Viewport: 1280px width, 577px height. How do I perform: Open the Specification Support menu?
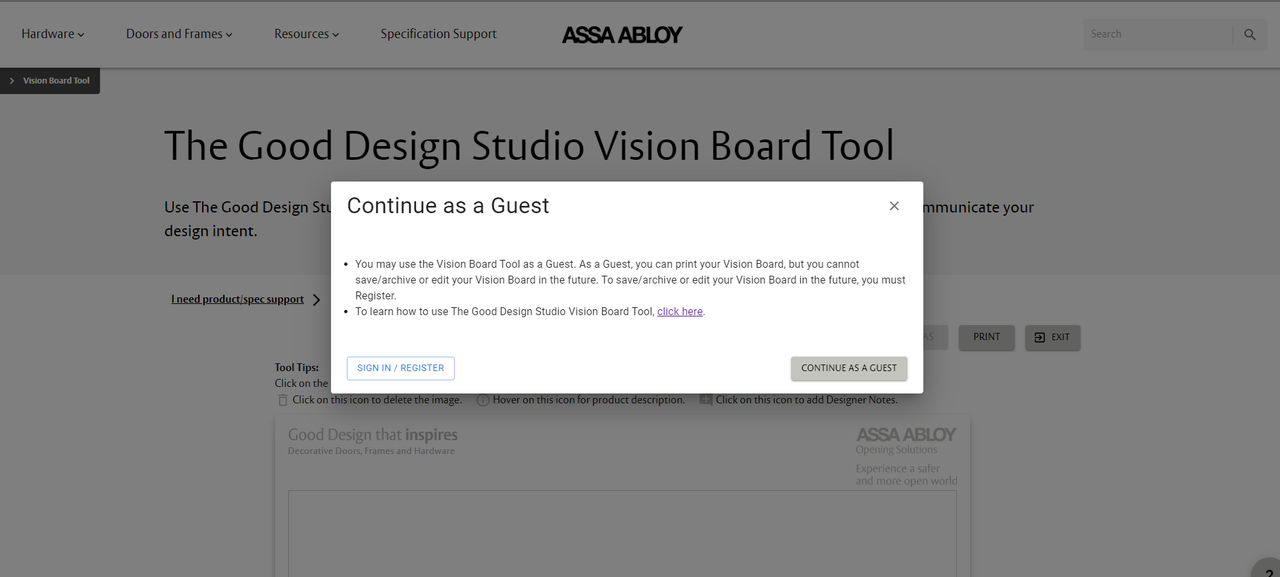point(438,33)
